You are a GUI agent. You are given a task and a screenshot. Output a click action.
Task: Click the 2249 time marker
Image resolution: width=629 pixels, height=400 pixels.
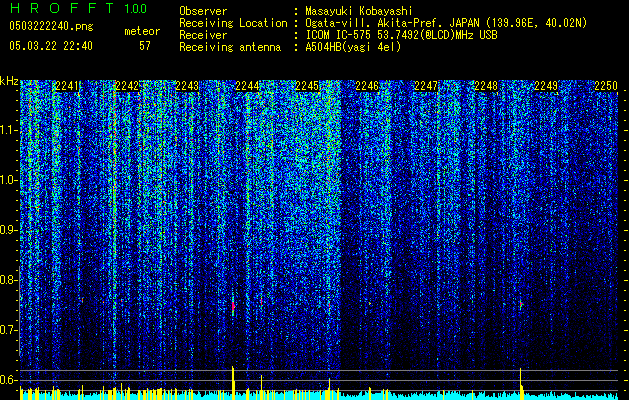tap(546, 86)
